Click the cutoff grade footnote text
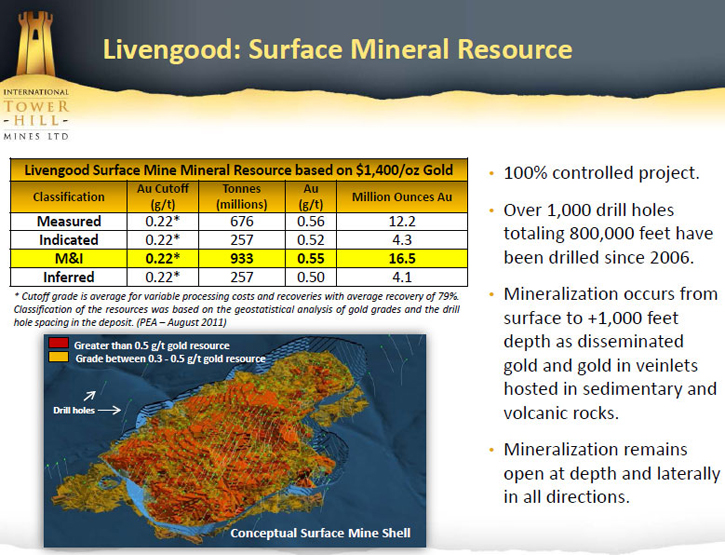 pos(236,309)
